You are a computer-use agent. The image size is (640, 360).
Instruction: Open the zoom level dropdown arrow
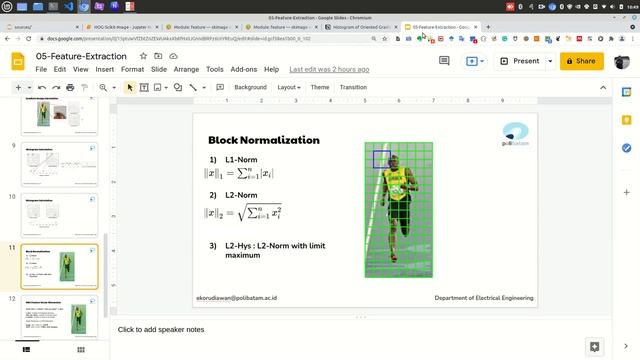[x=114, y=88]
